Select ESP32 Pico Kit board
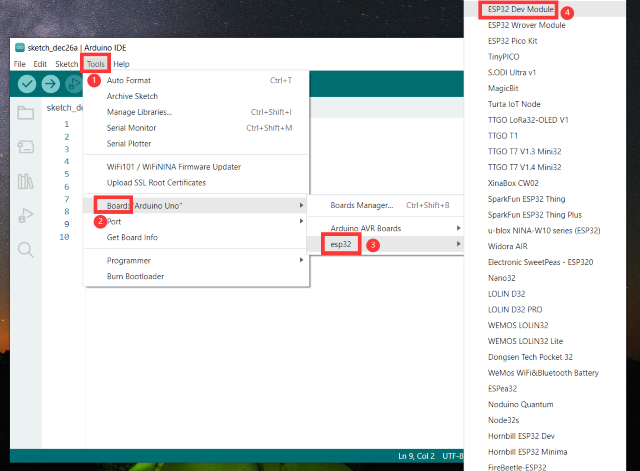 point(544,41)
